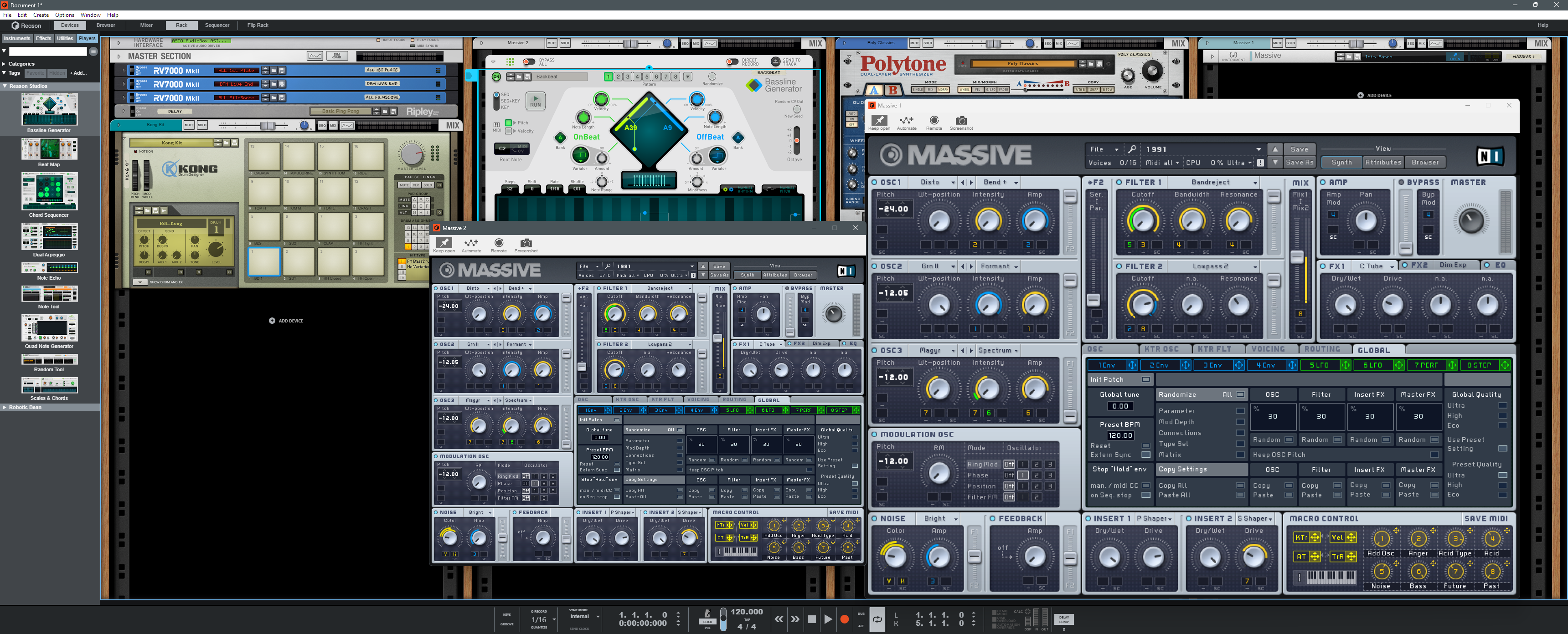The height and width of the screenshot is (634, 1568).
Task: Toggle FILTER 2 on/off in Massive 1
Action: point(1119,266)
